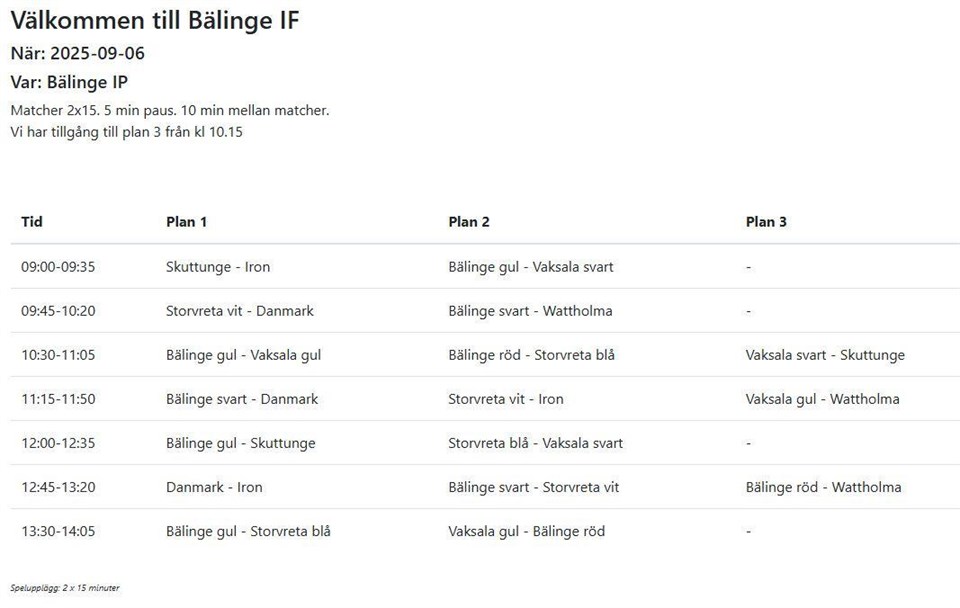
Task: Select the date 'När: 2025-09-06' line
Action: click(77, 54)
